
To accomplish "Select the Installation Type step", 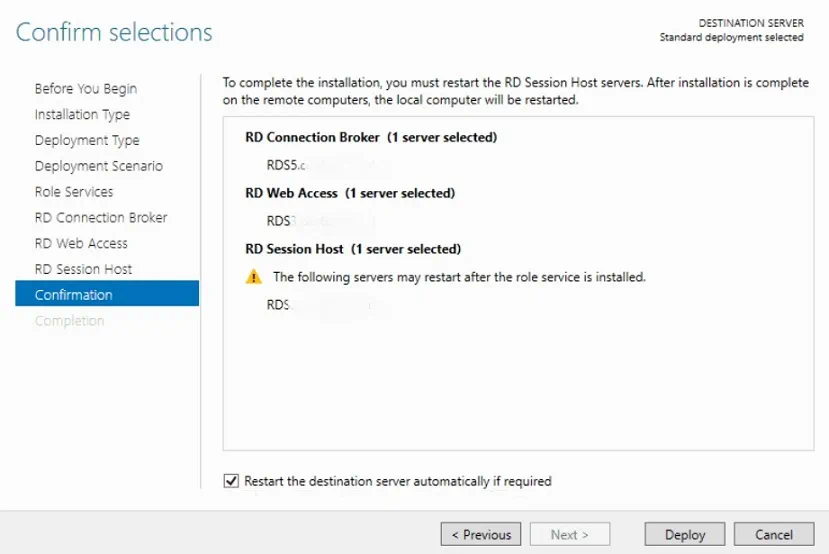I will pyautogui.click(x=82, y=115).
